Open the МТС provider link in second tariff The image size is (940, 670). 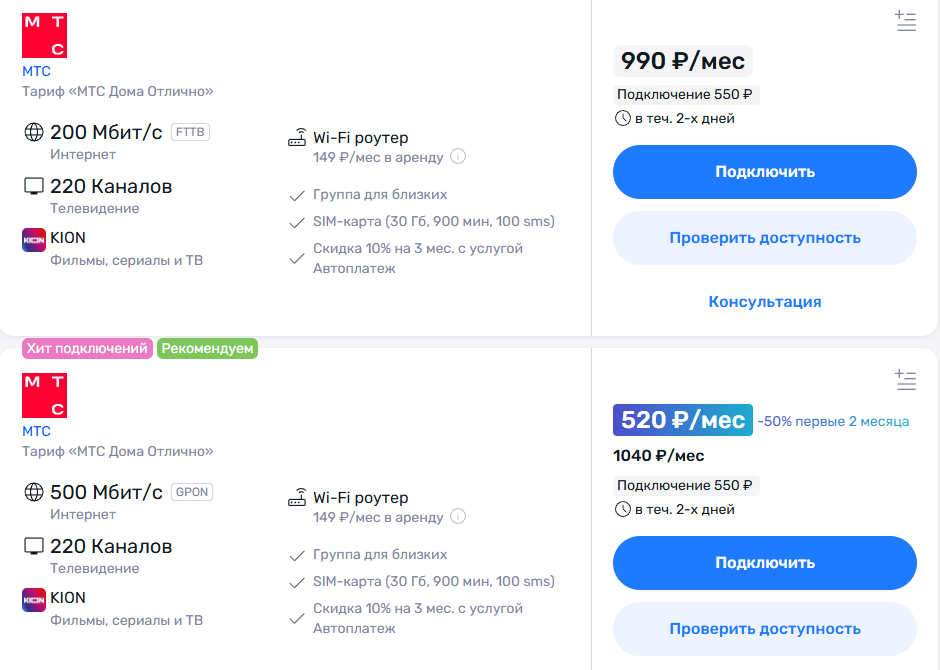(x=36, y=431)
